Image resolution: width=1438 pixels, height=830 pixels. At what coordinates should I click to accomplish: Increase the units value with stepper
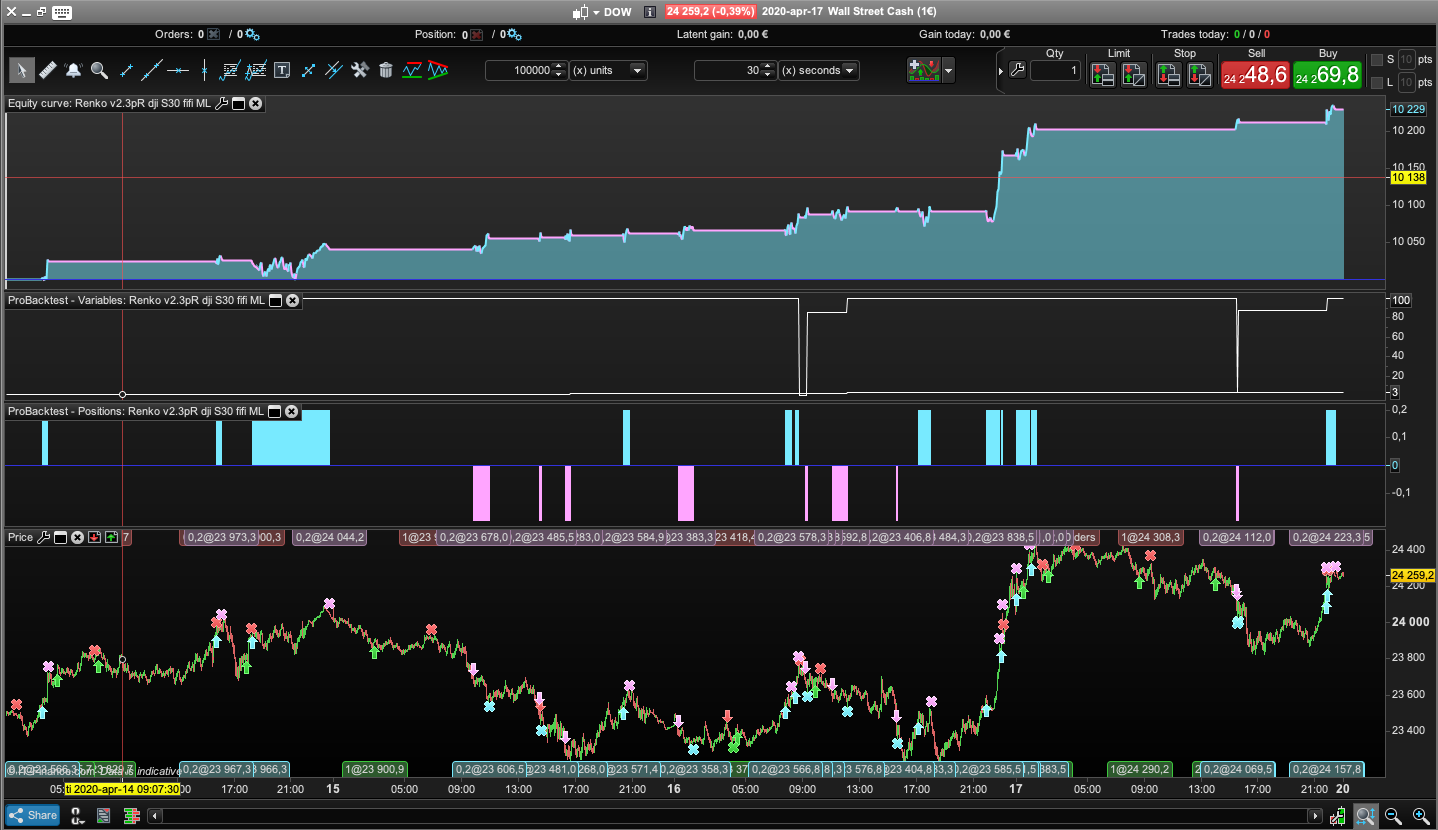[x=560, y=66]
